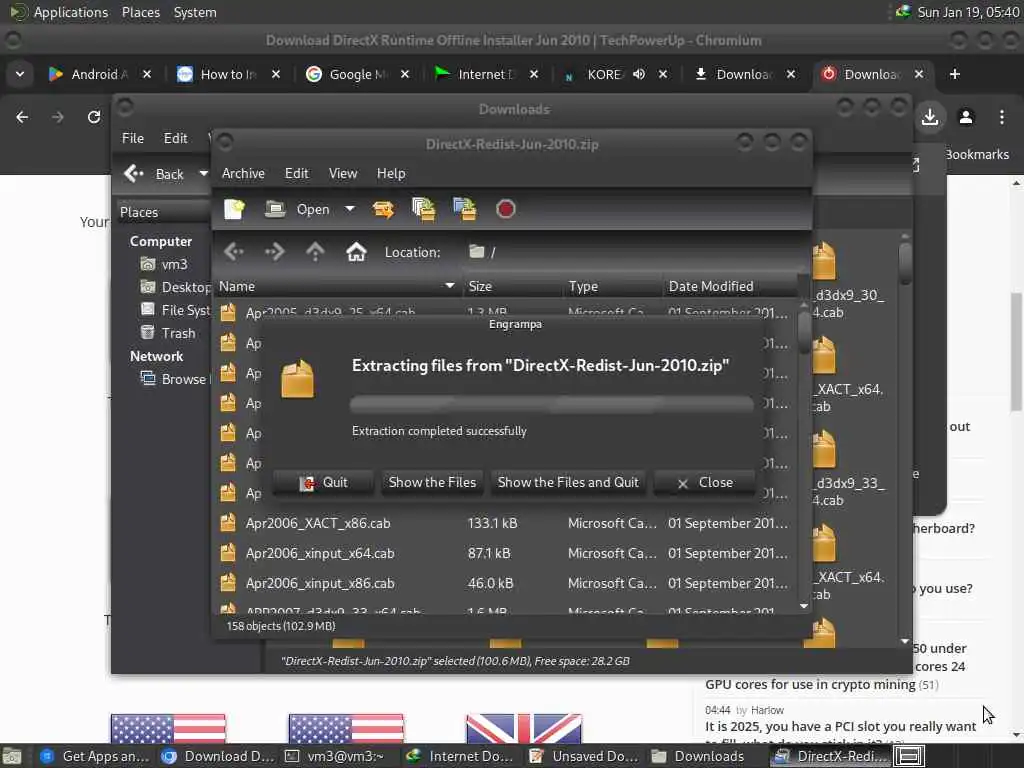The height and width of the screenshot is (768, 1024).
Task: Click the Location path field
Action: [x=633, y=252]
